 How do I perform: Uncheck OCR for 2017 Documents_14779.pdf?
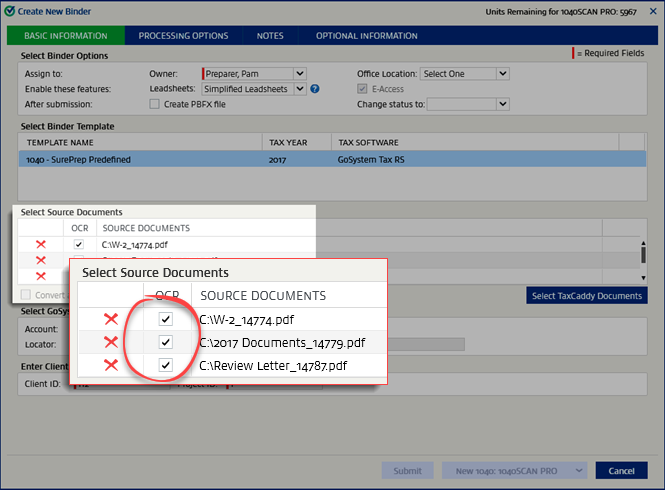[166, 342]
